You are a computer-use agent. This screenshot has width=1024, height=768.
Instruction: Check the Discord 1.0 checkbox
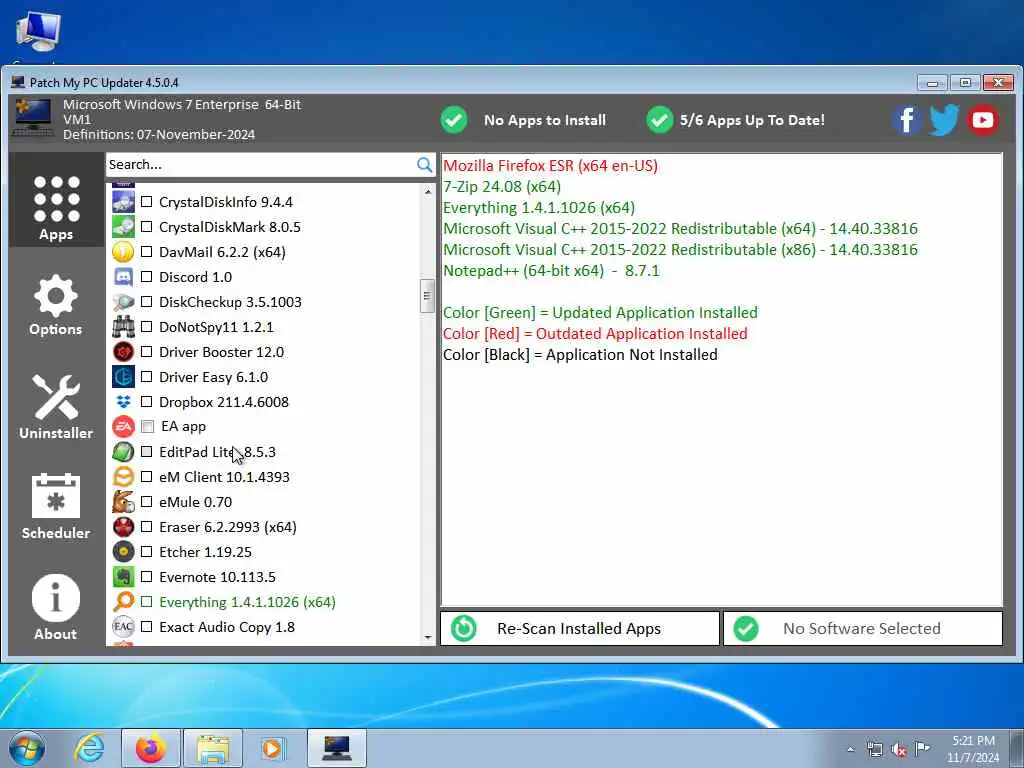147,277
